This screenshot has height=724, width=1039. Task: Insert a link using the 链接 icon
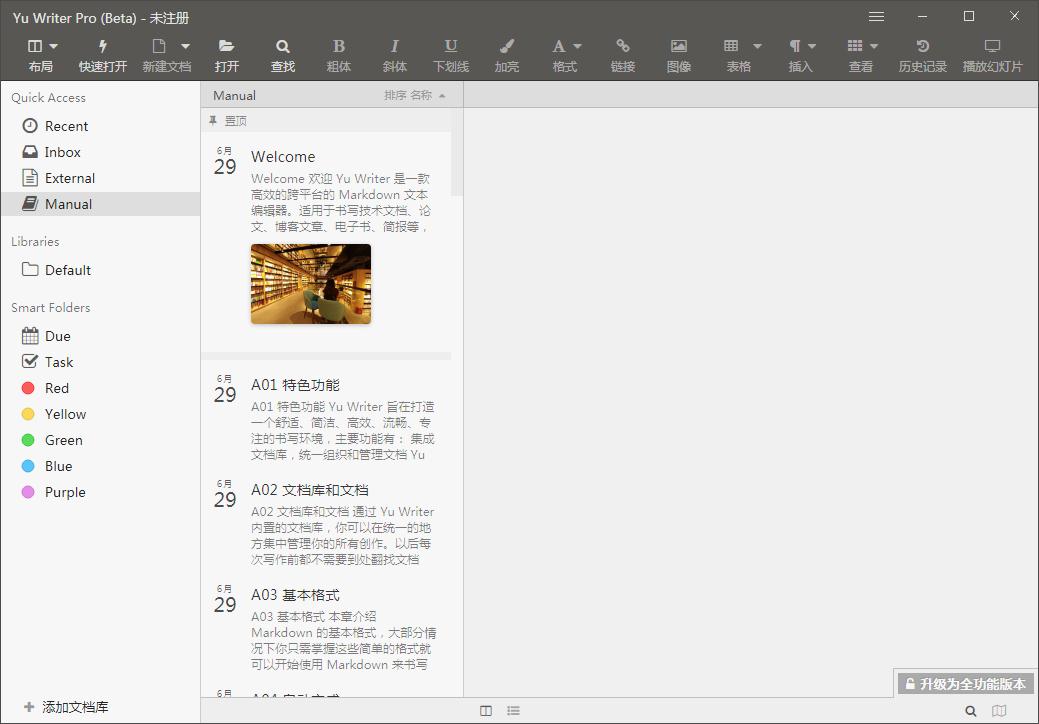point(623,55)
